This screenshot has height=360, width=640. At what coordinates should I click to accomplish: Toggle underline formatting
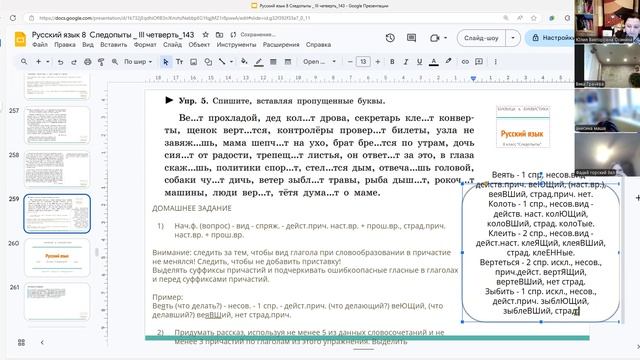point(419,62)
